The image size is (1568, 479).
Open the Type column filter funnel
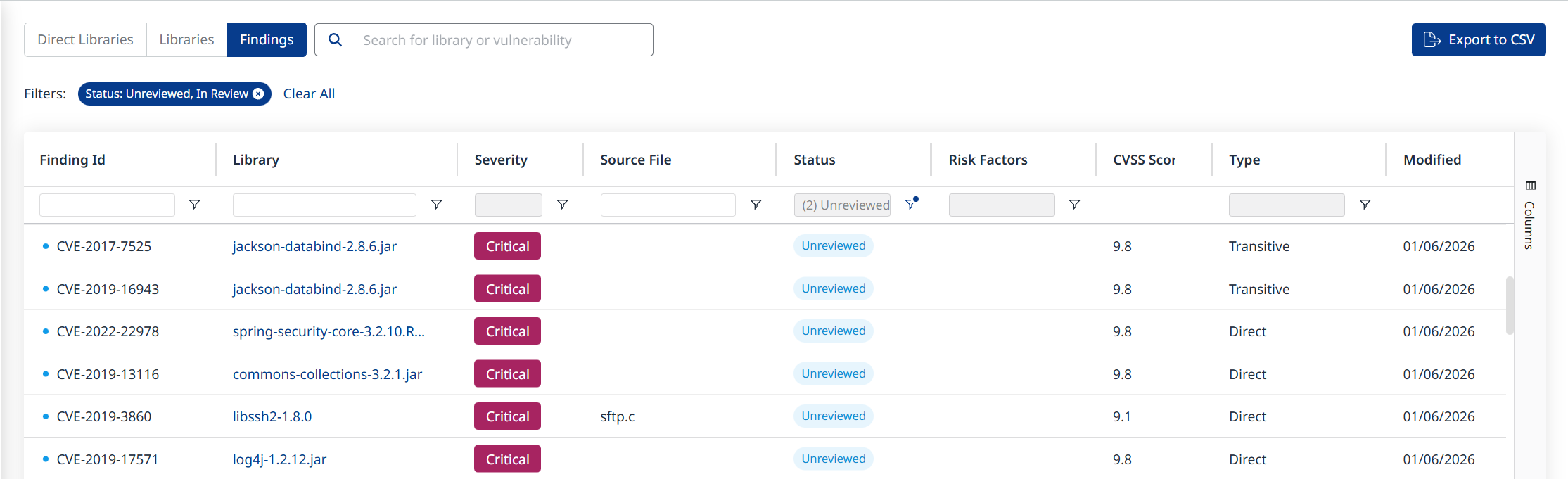point(1365,205)
